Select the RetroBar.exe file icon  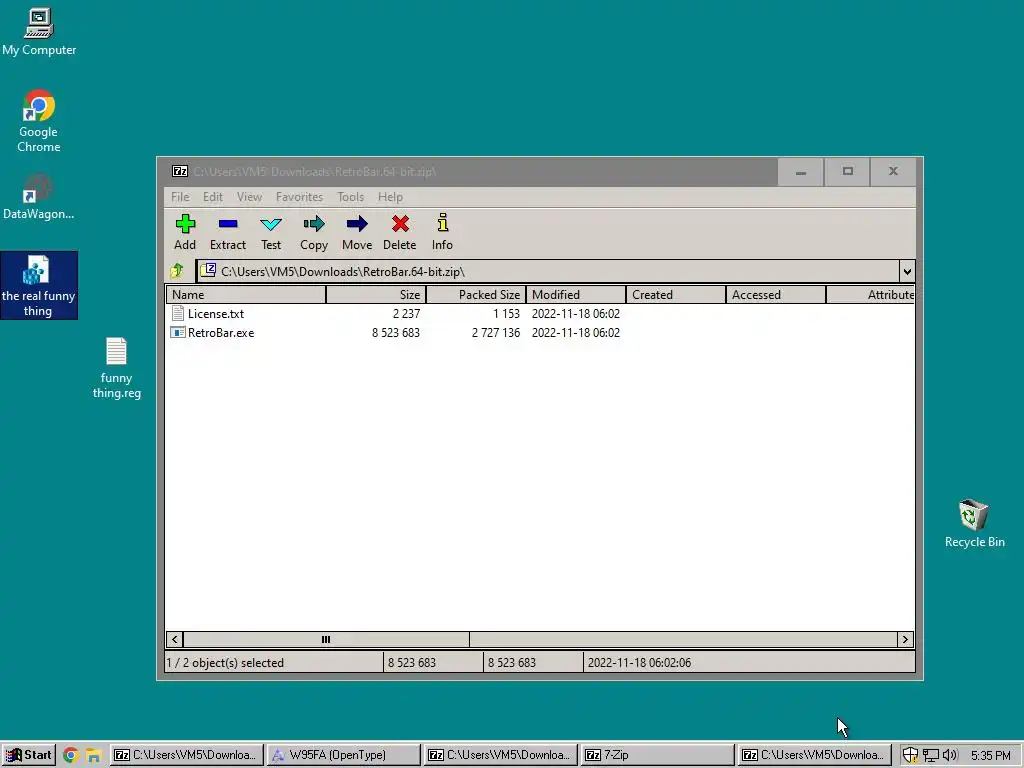click(178, 332)
